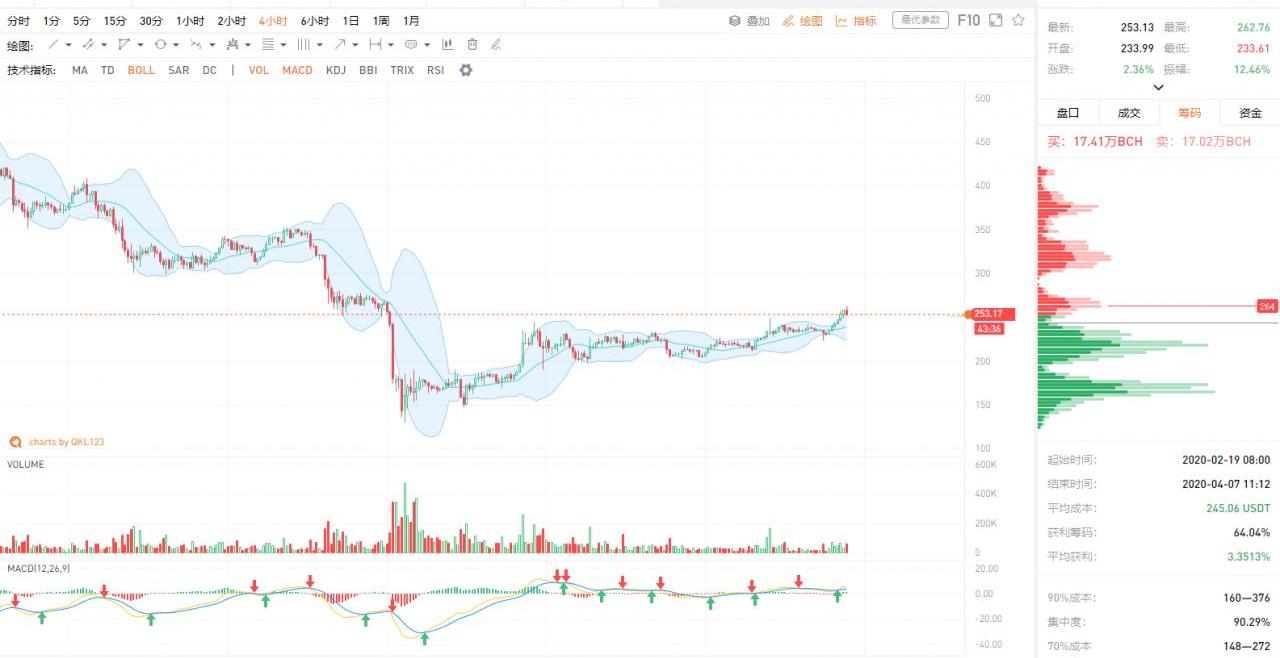
Task: Click the 最优参数 button
Action: click(919, 20)
